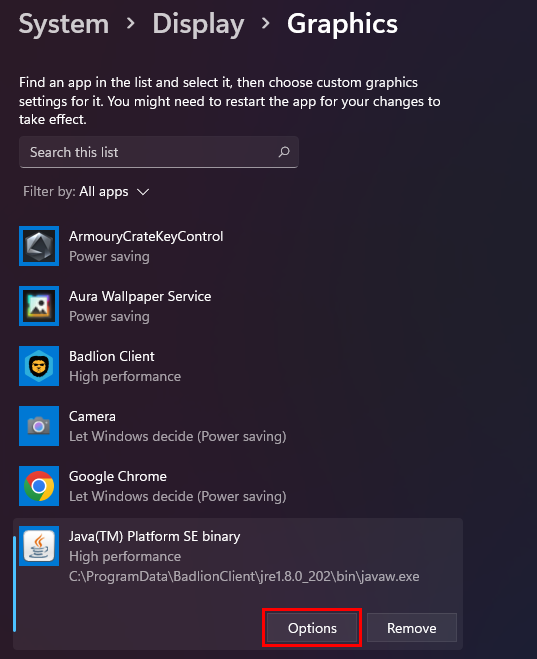The image size is (537, 659).
Task: Go back to System in breadcrumb
Action: (64, 24)
